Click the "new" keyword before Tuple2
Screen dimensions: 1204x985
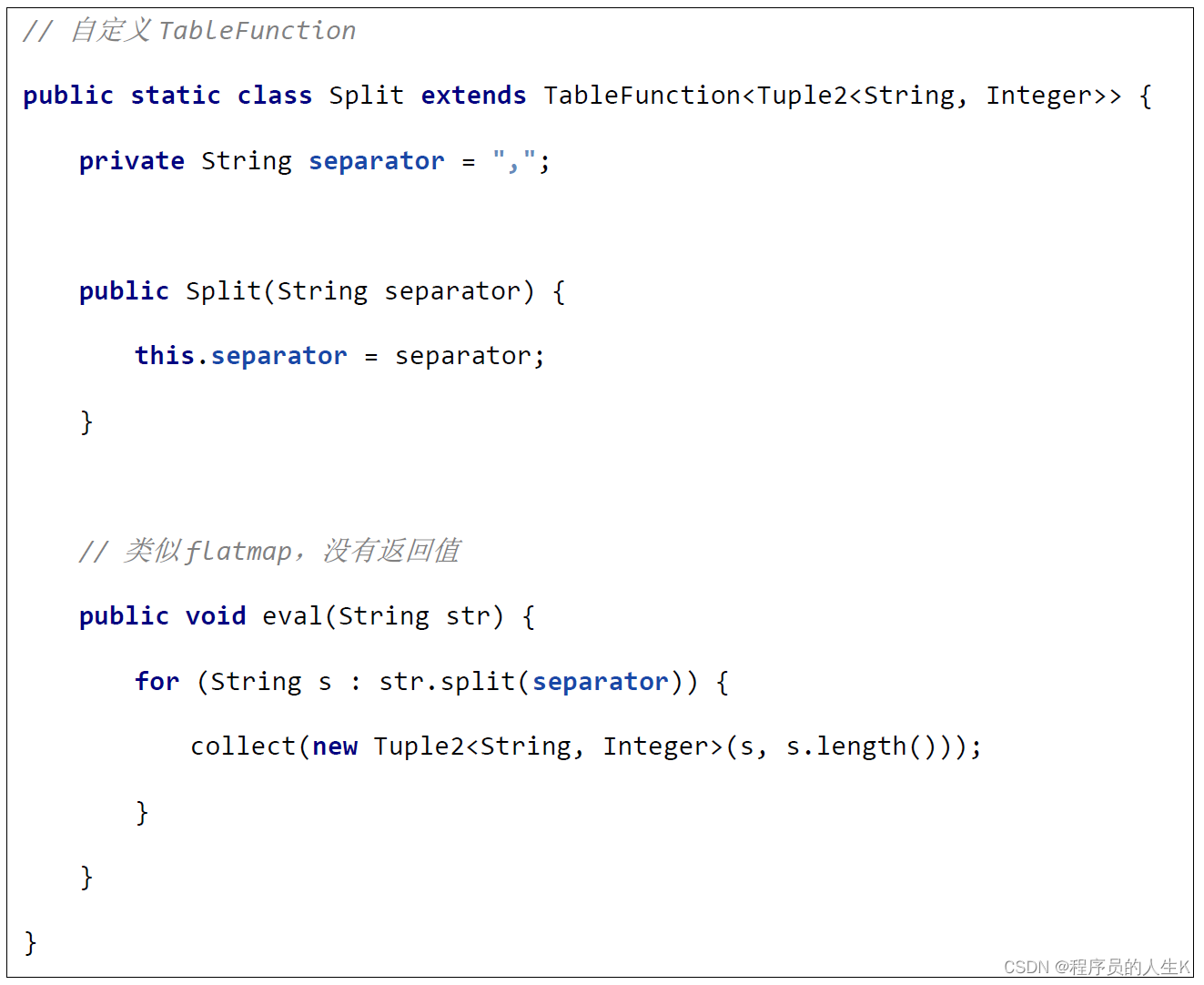click(335, 746)
